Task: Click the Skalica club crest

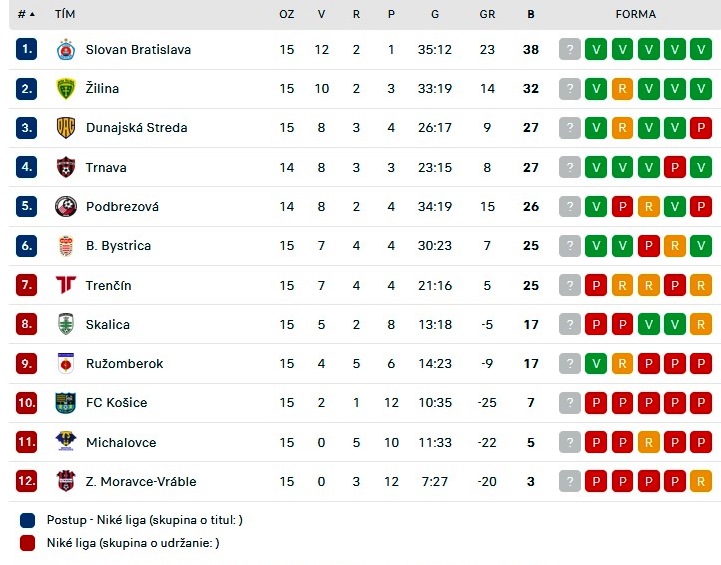Action: [x=66, y=324]
